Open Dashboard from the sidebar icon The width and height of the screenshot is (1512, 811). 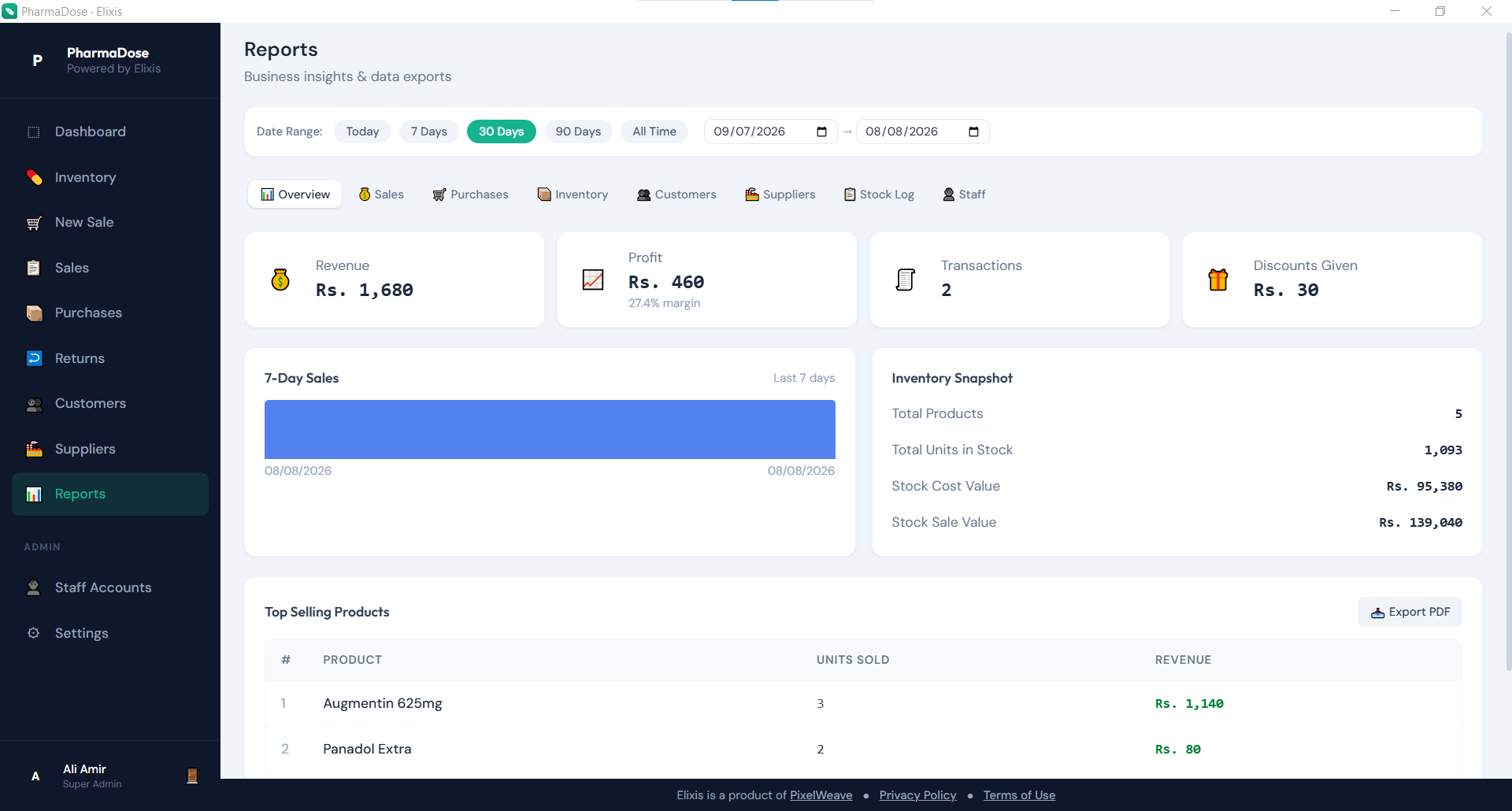(x=34, y=132)
